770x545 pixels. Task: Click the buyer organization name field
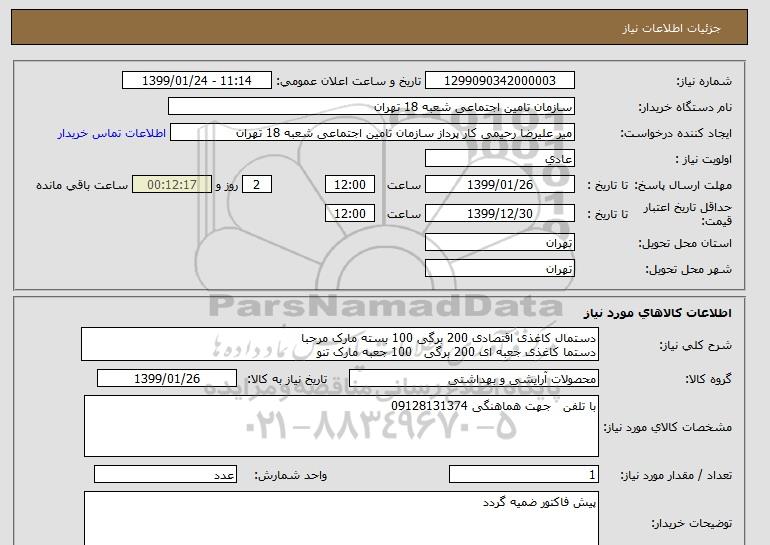371,107
